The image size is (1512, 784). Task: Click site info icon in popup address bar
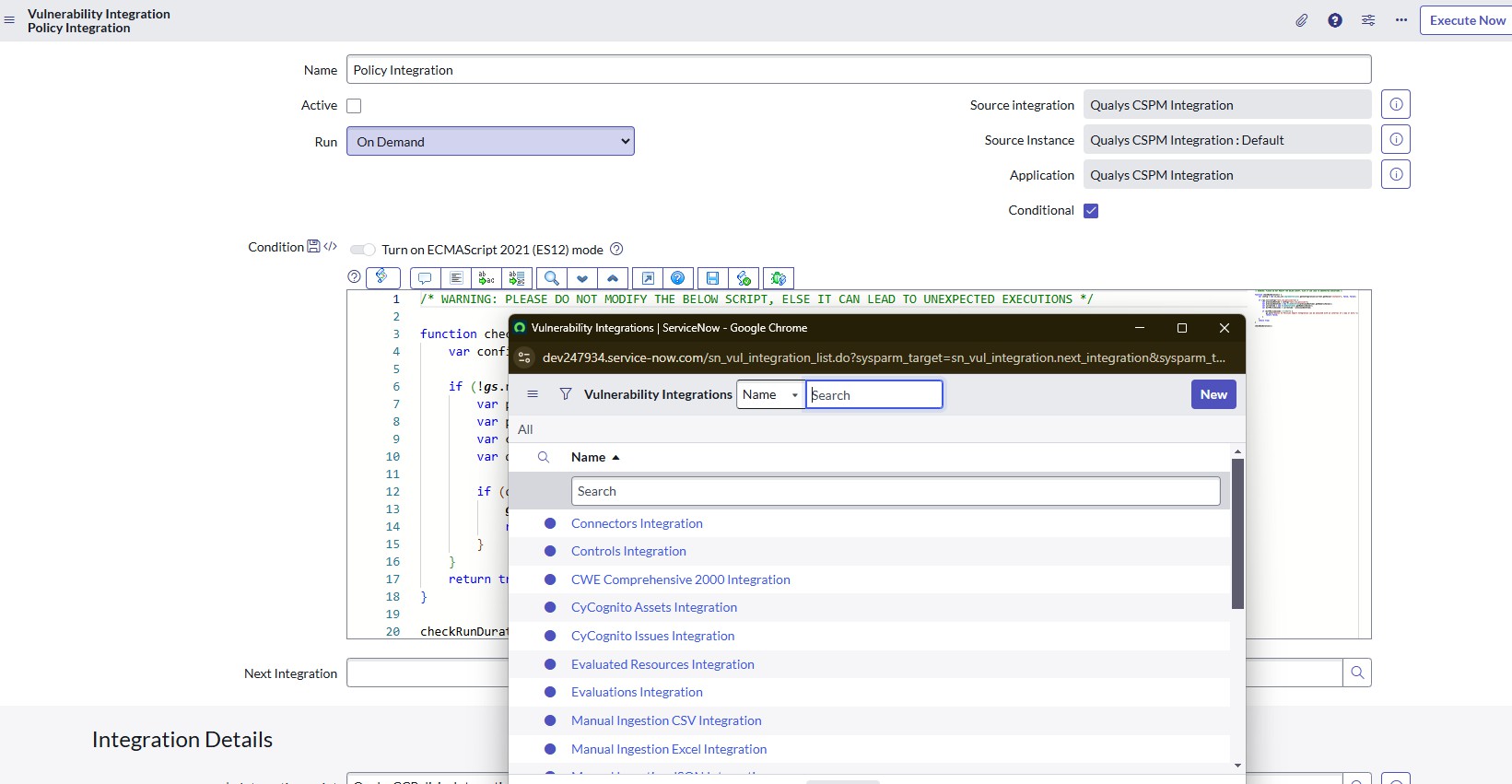click(524, 357)
